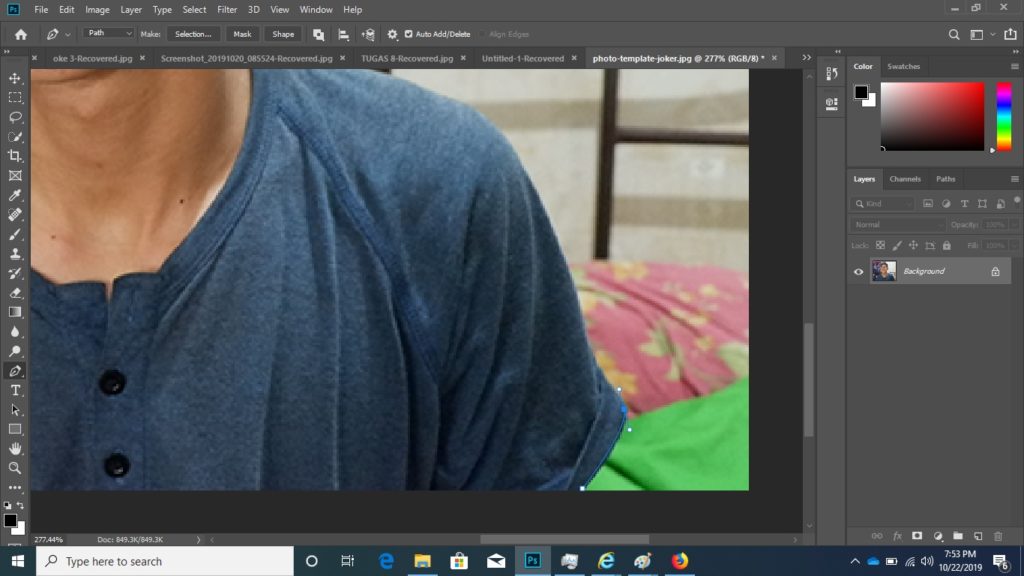Open the Layers panel menu

1014,179
